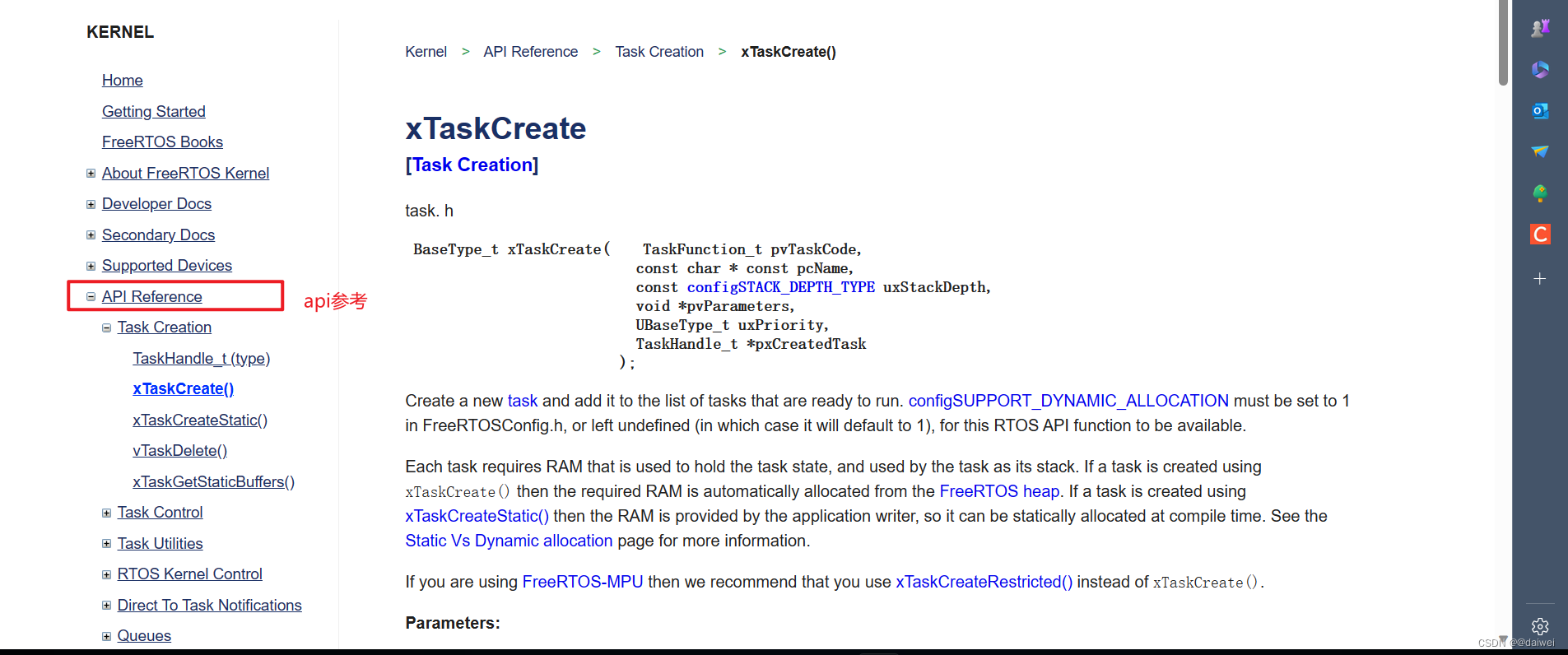Expand the Queues node

pyautogui.click(x=106, y=636)
